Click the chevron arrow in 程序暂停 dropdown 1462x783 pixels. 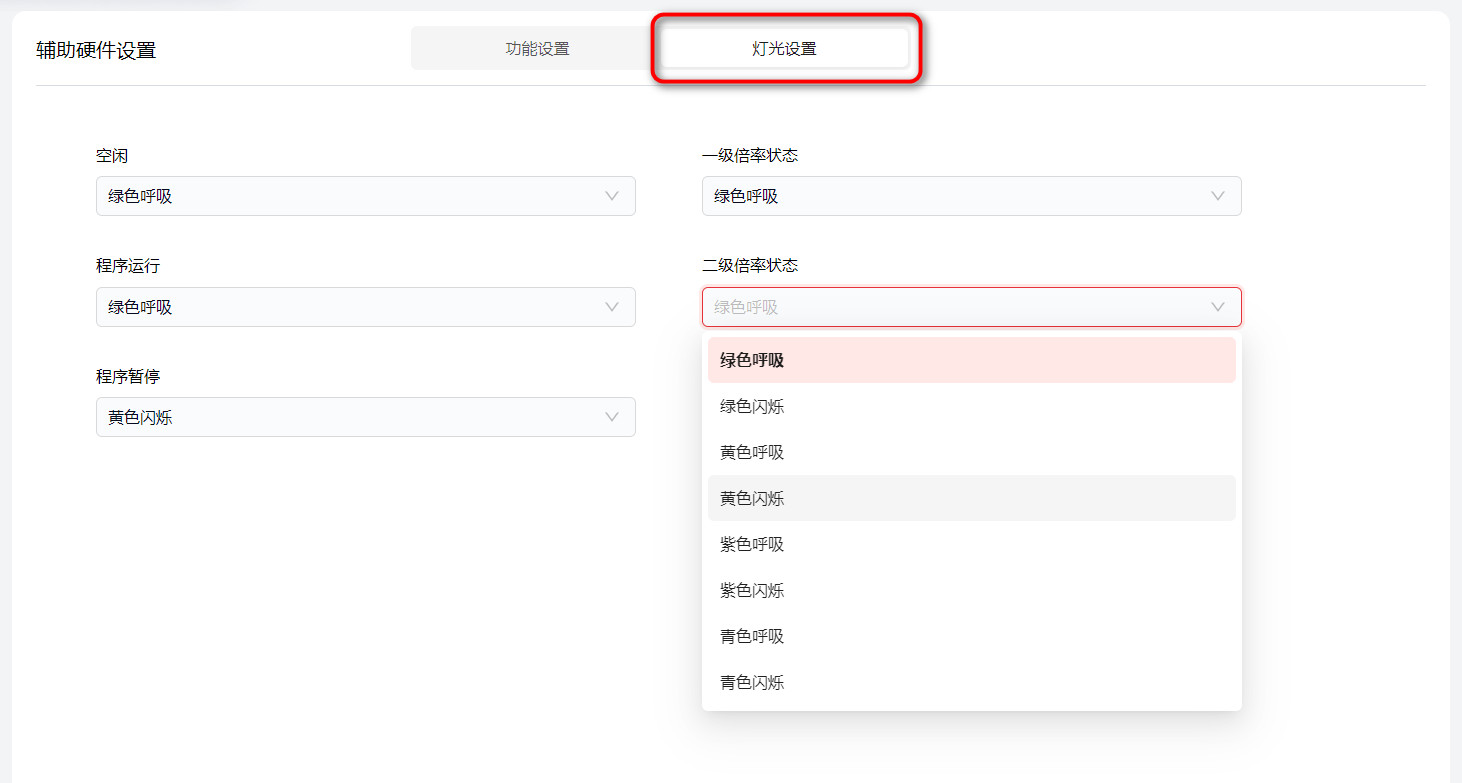pyautogui.click(x=612, y=417)
